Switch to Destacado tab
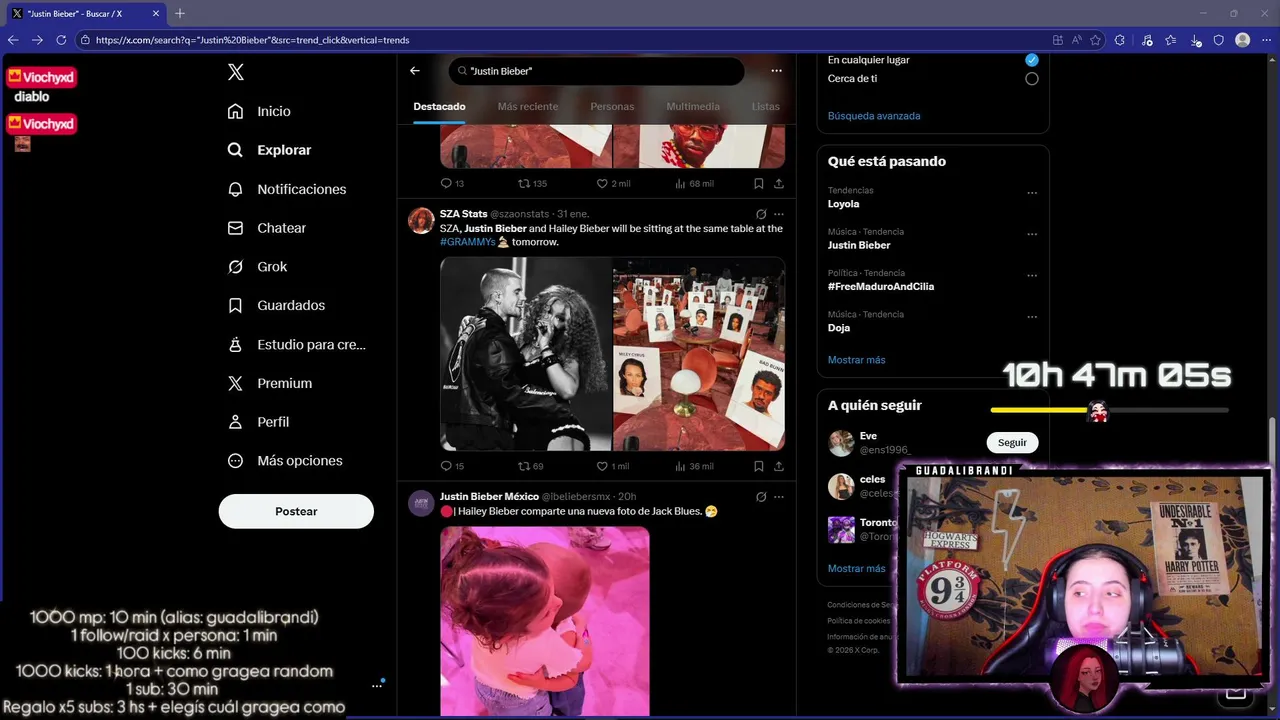Image resolution: width=1280 pixels, height=720 pixels. pos(439,106)
